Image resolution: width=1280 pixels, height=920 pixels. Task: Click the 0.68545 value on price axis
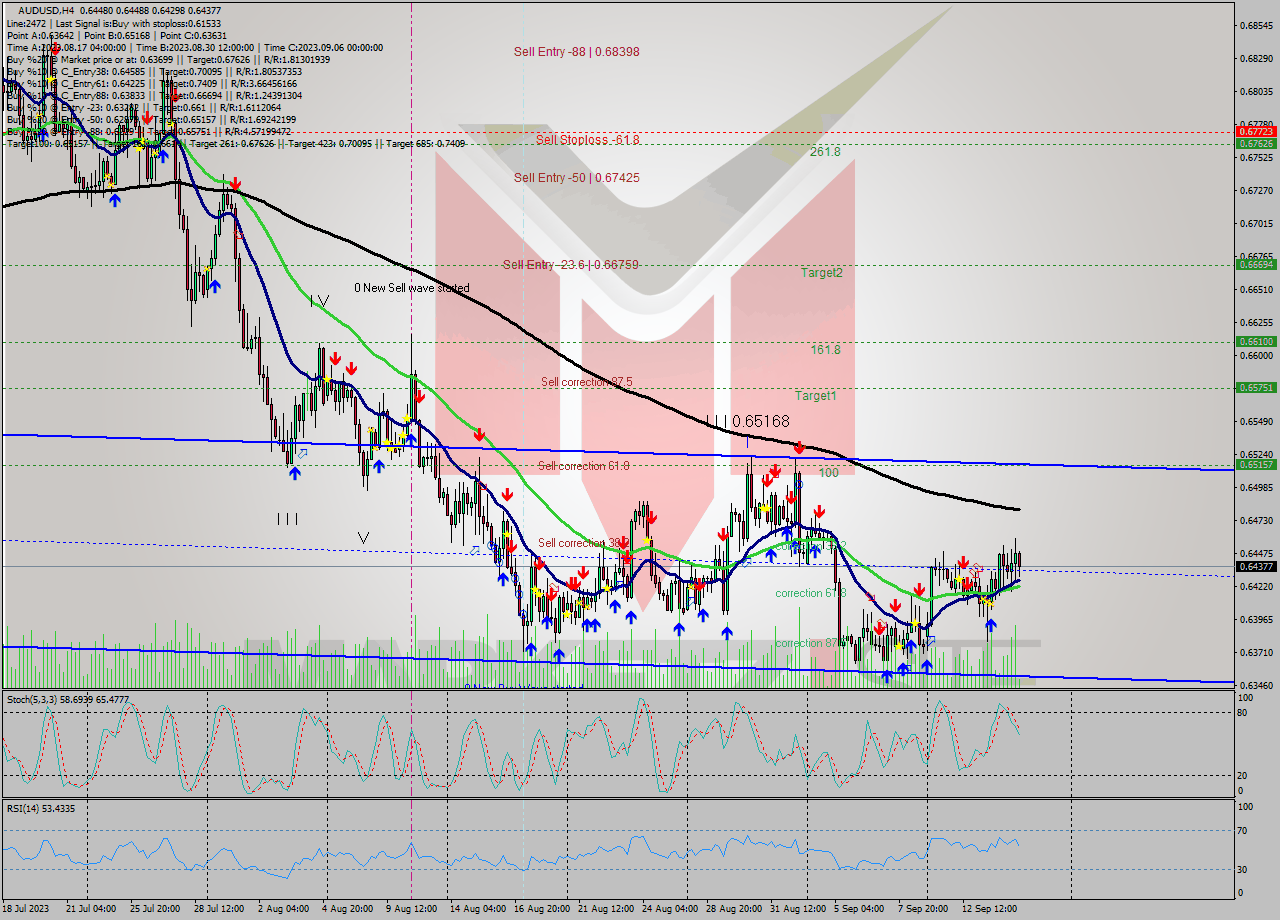click(x=1256, y=25)
